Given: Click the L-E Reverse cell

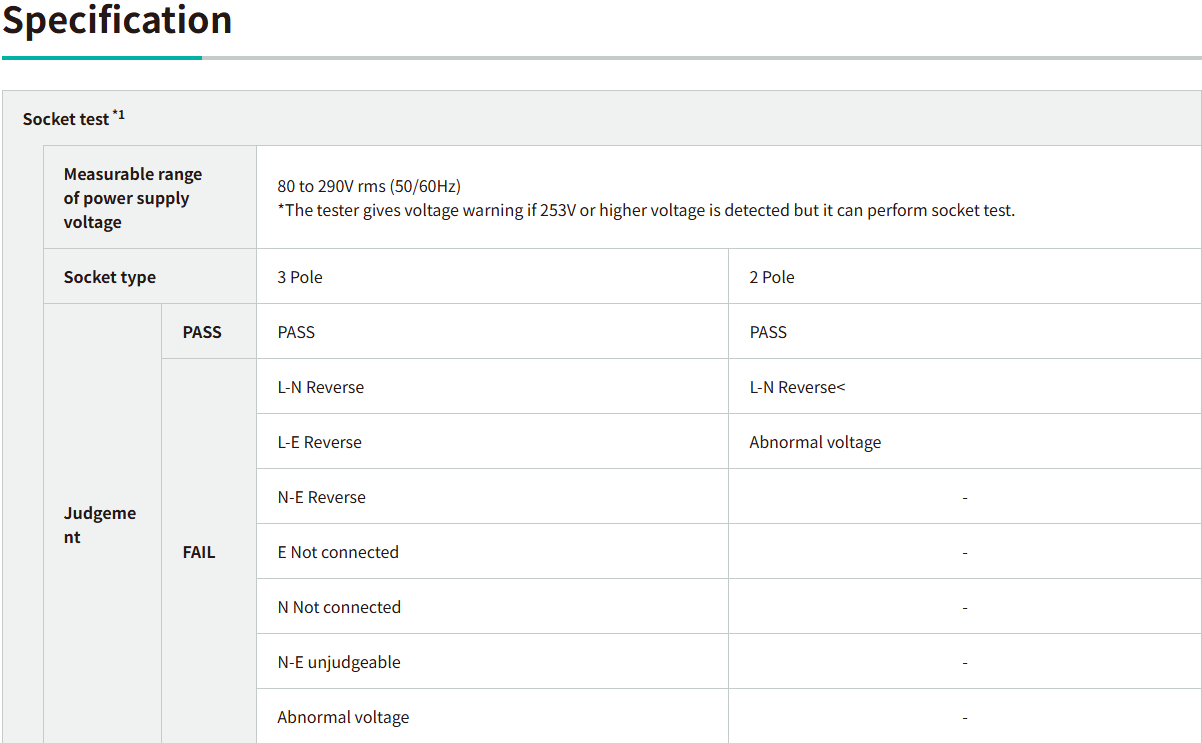Looking at the screenshot, I should pos(320,442).
